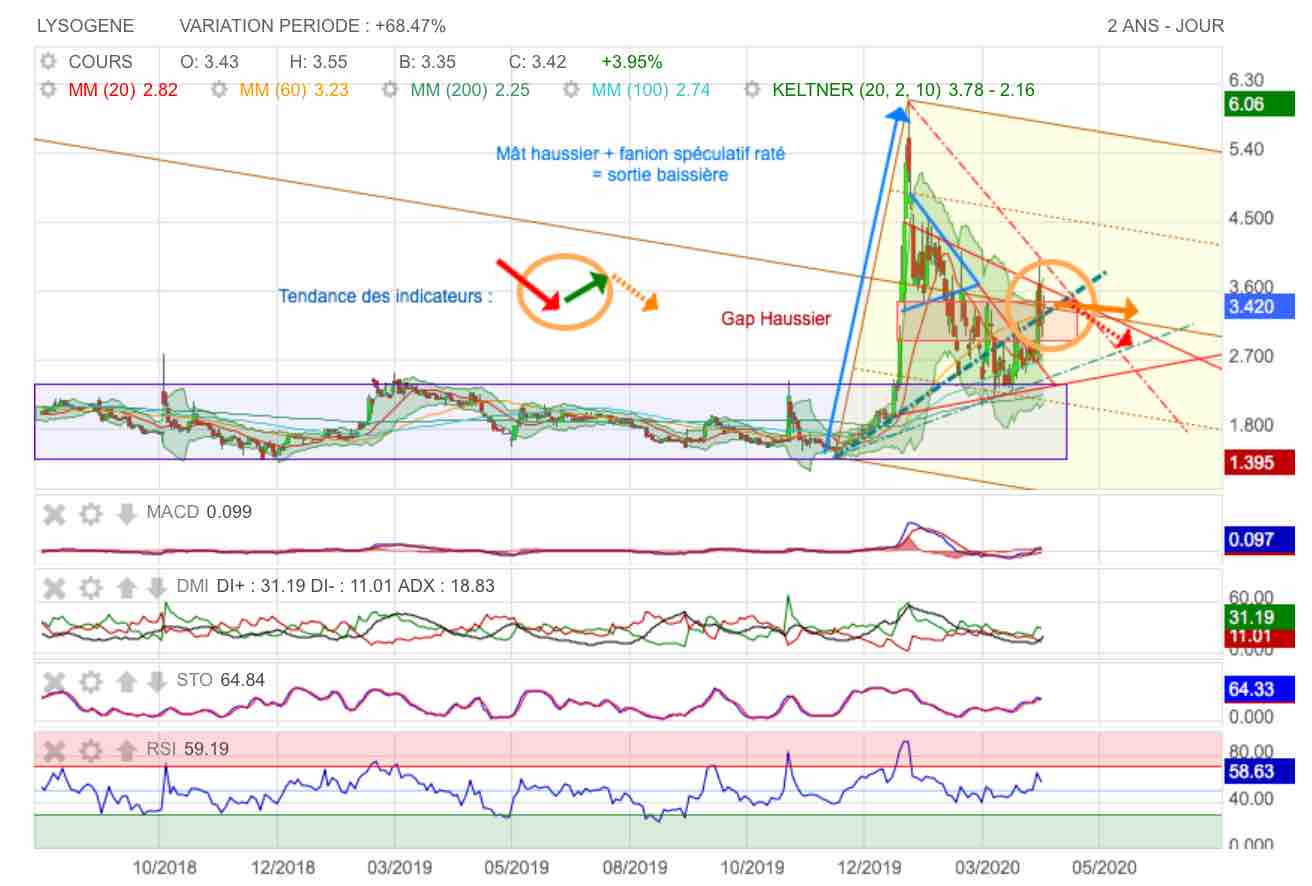1312x886 pixels.
Task: Click blue 3.420 current price tag
Action: click(1260, 306)
